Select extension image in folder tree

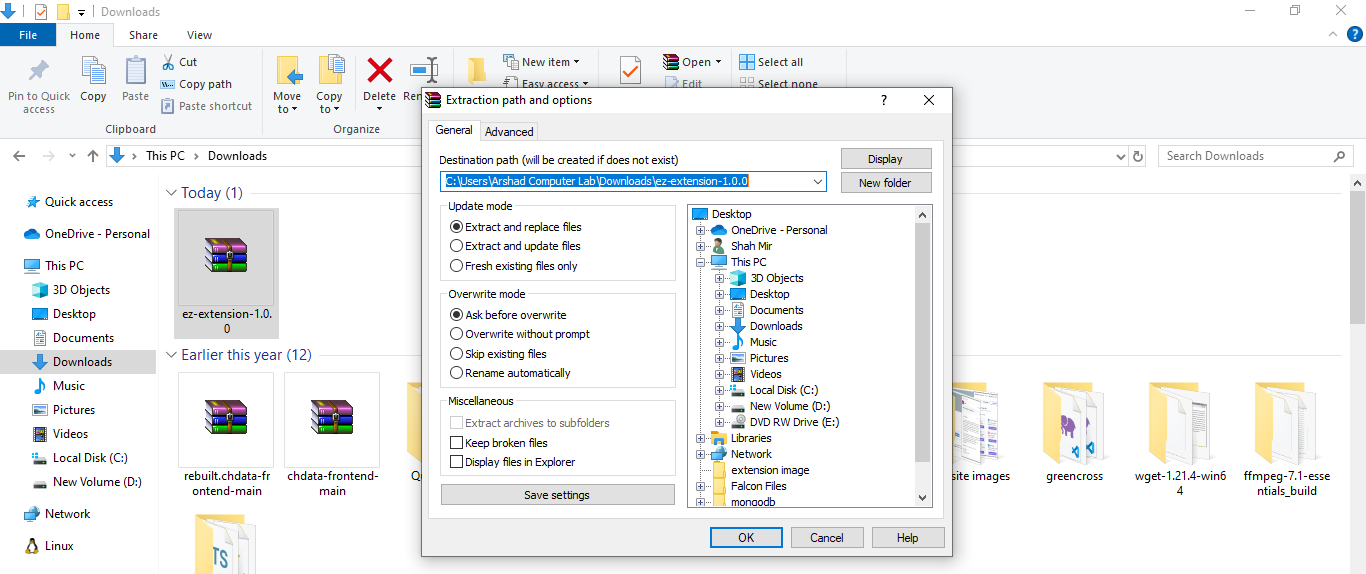770,470
